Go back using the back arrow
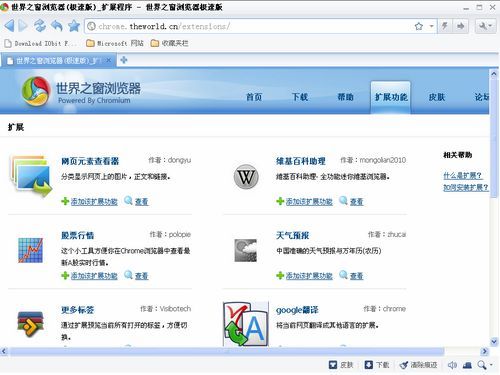 9,26
